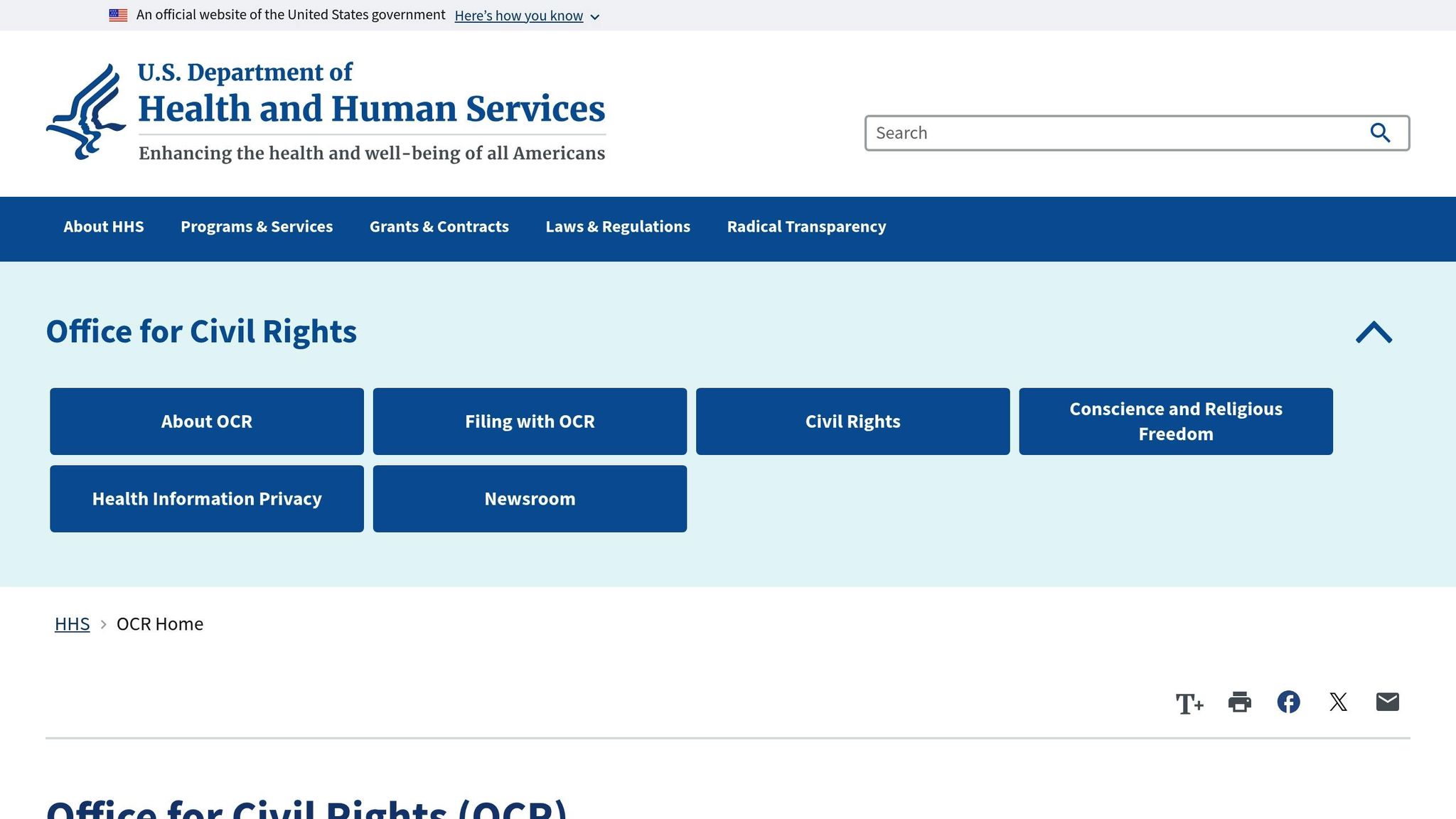Click the HHS breadcrumb link
The height and width of the screenshot is (819, 1456).
pyautogui.click(x=73, y=624)
